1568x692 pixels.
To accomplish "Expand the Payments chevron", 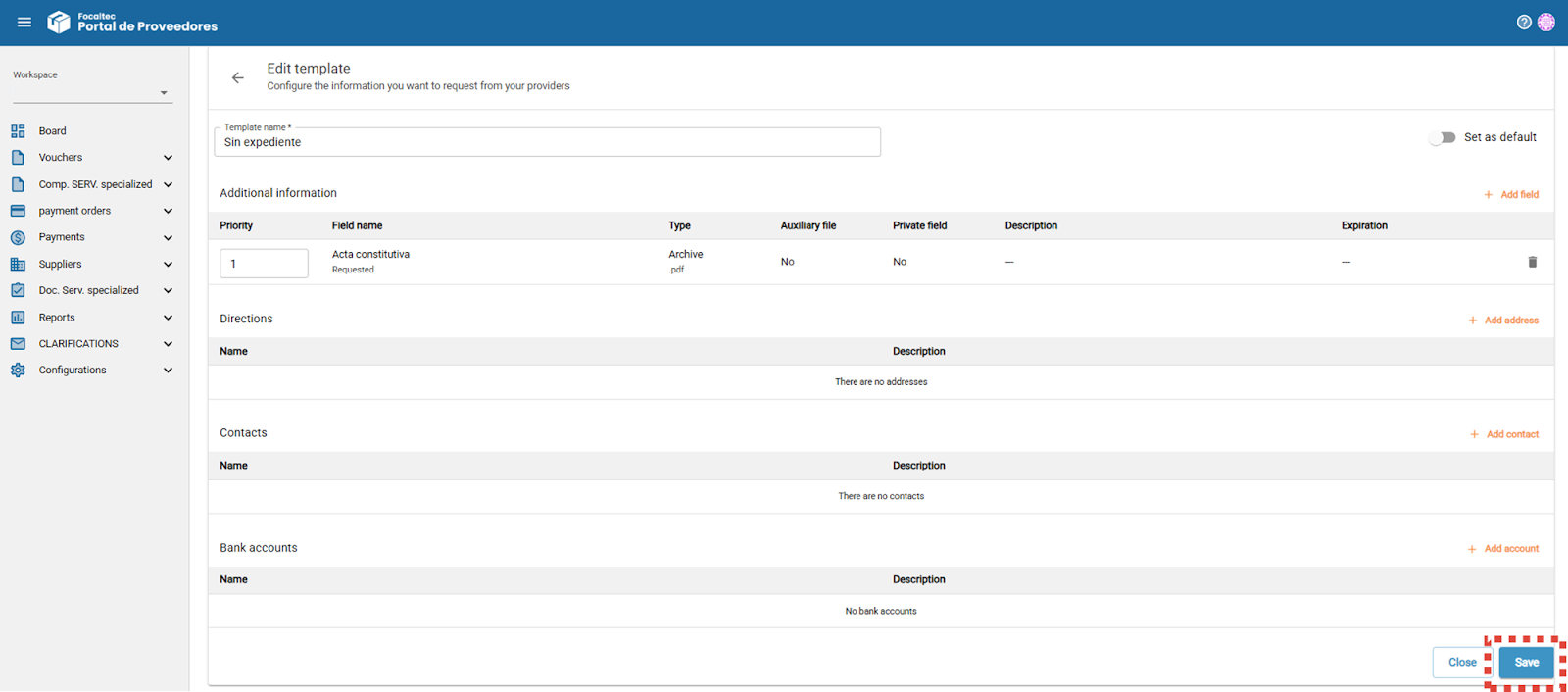I will 168,237.
